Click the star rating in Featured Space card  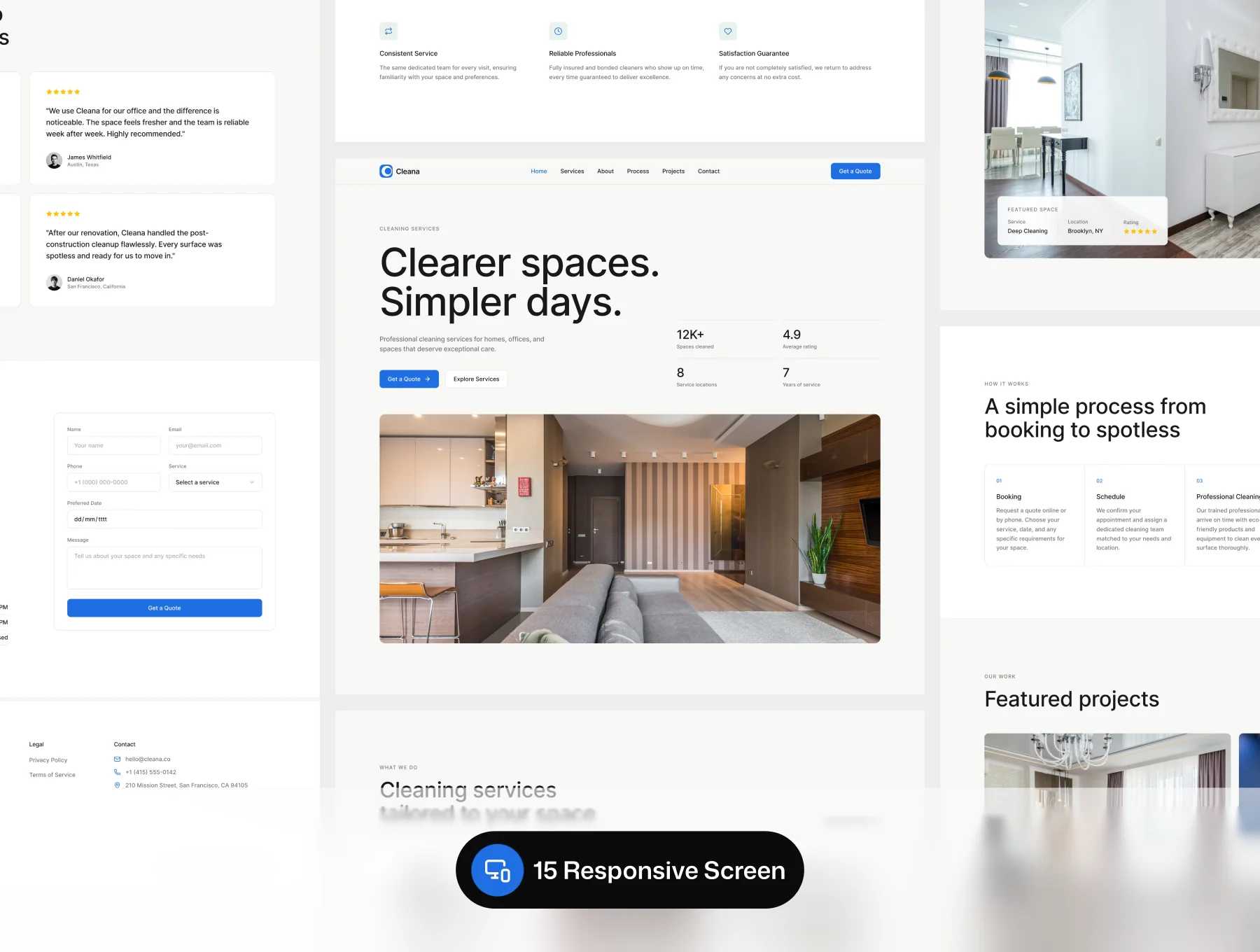pyautogui.click(x=1140, y=231)
